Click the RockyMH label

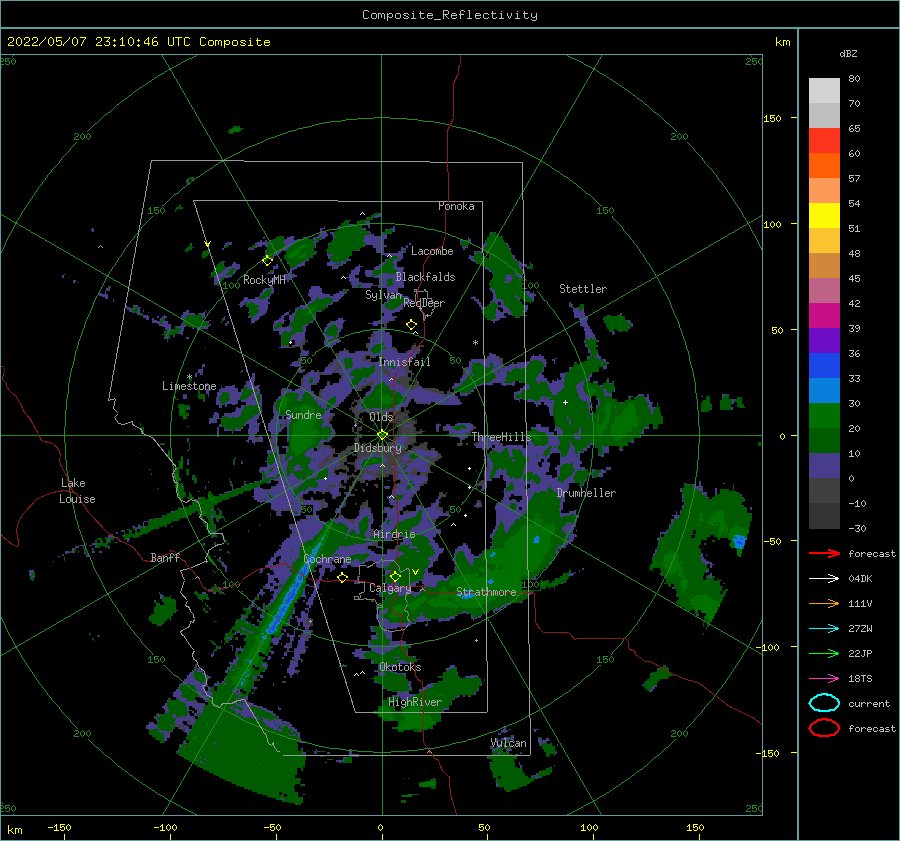pyautogui.click(x=264, y=280)
